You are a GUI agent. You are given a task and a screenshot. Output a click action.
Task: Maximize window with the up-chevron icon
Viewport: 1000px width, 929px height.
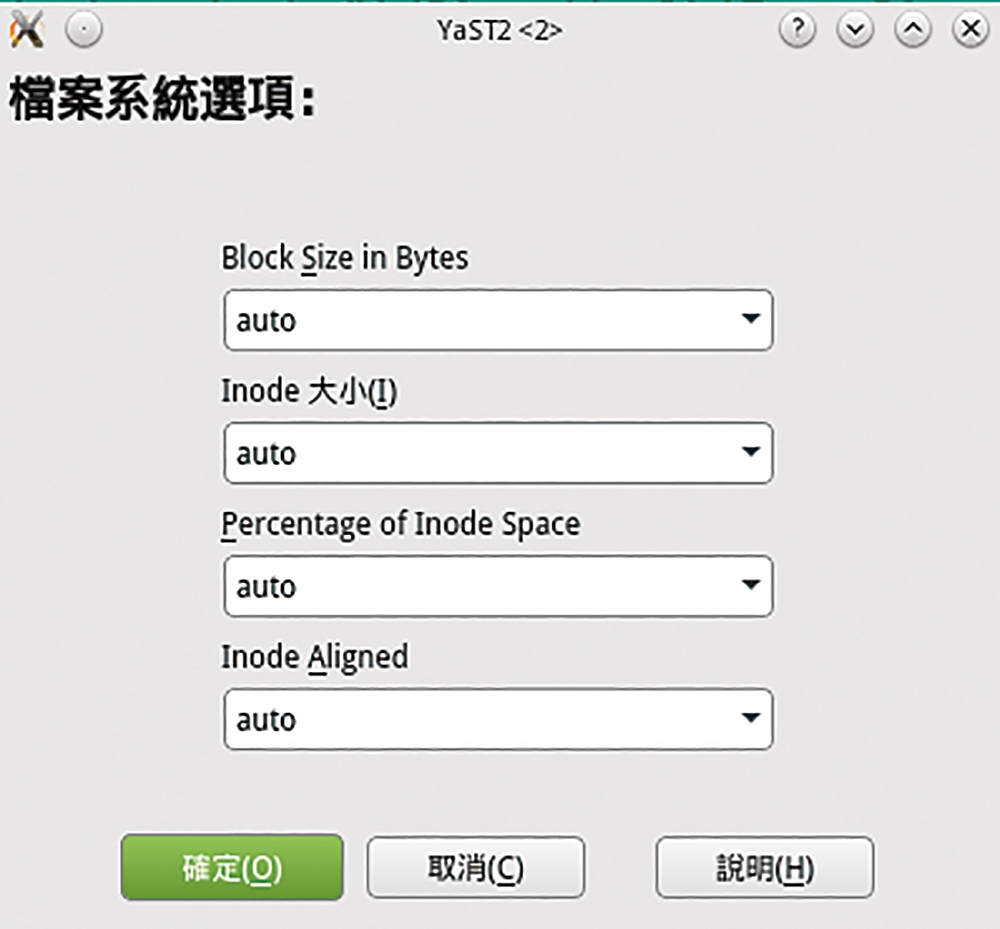pyautogui.click(x=913, y=29)
